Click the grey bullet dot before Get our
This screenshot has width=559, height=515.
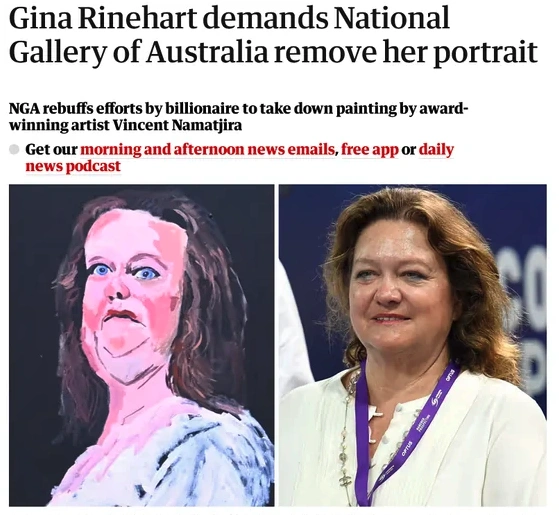click(x=14, y=149)
